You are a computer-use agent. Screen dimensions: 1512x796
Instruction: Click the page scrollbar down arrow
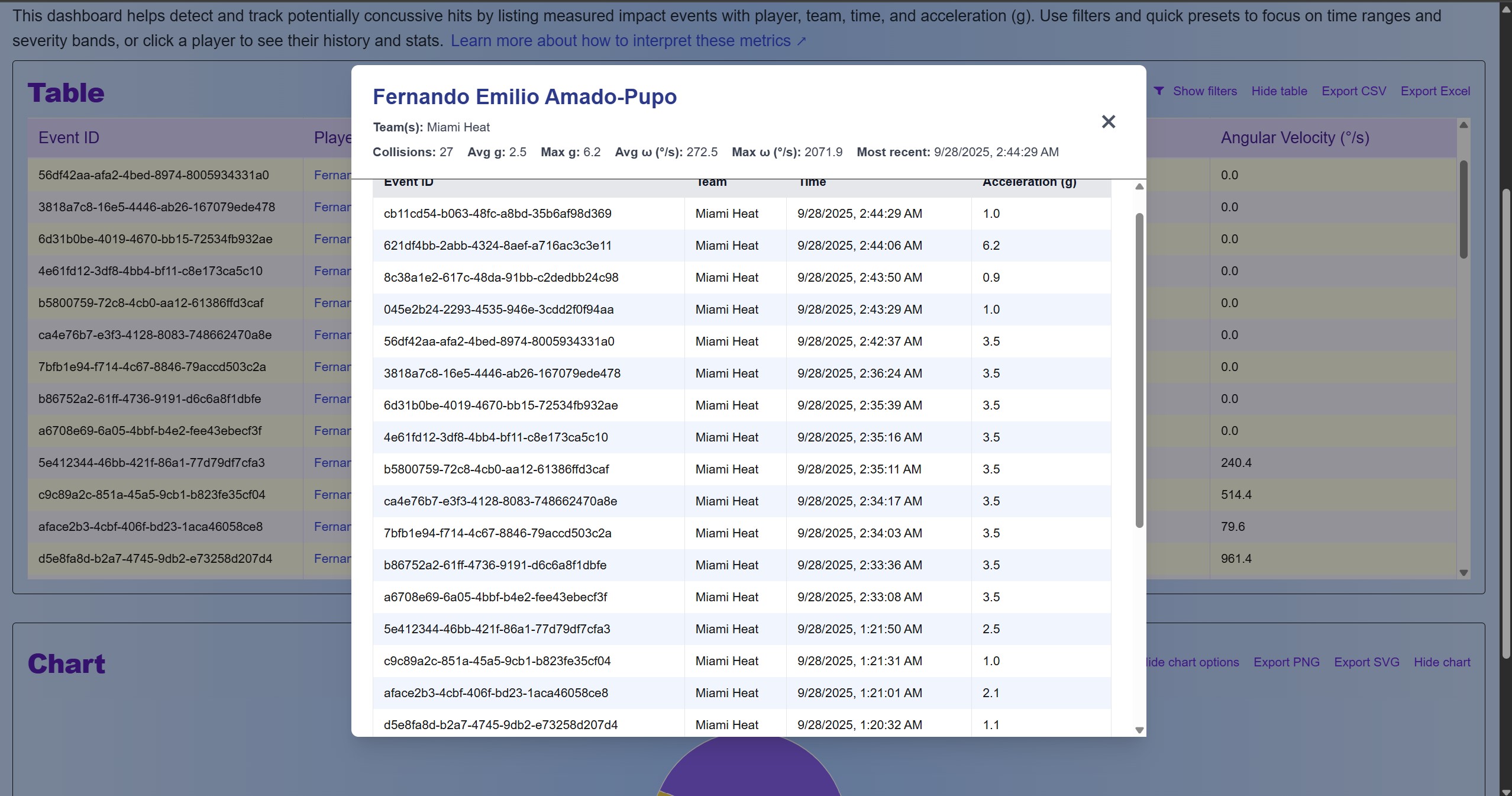pos(1505,791)
